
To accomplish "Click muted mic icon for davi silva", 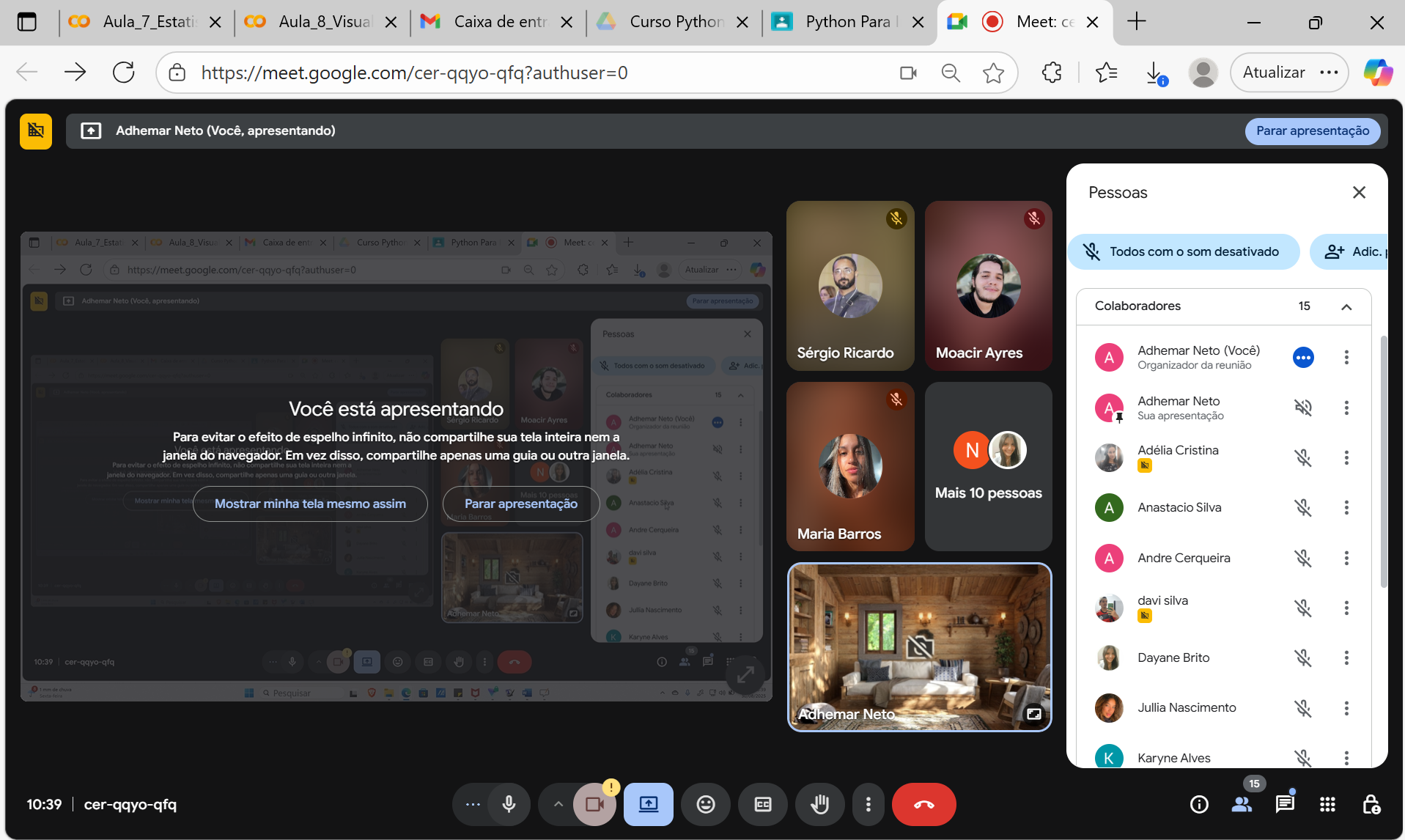I will pos(1303,608).
